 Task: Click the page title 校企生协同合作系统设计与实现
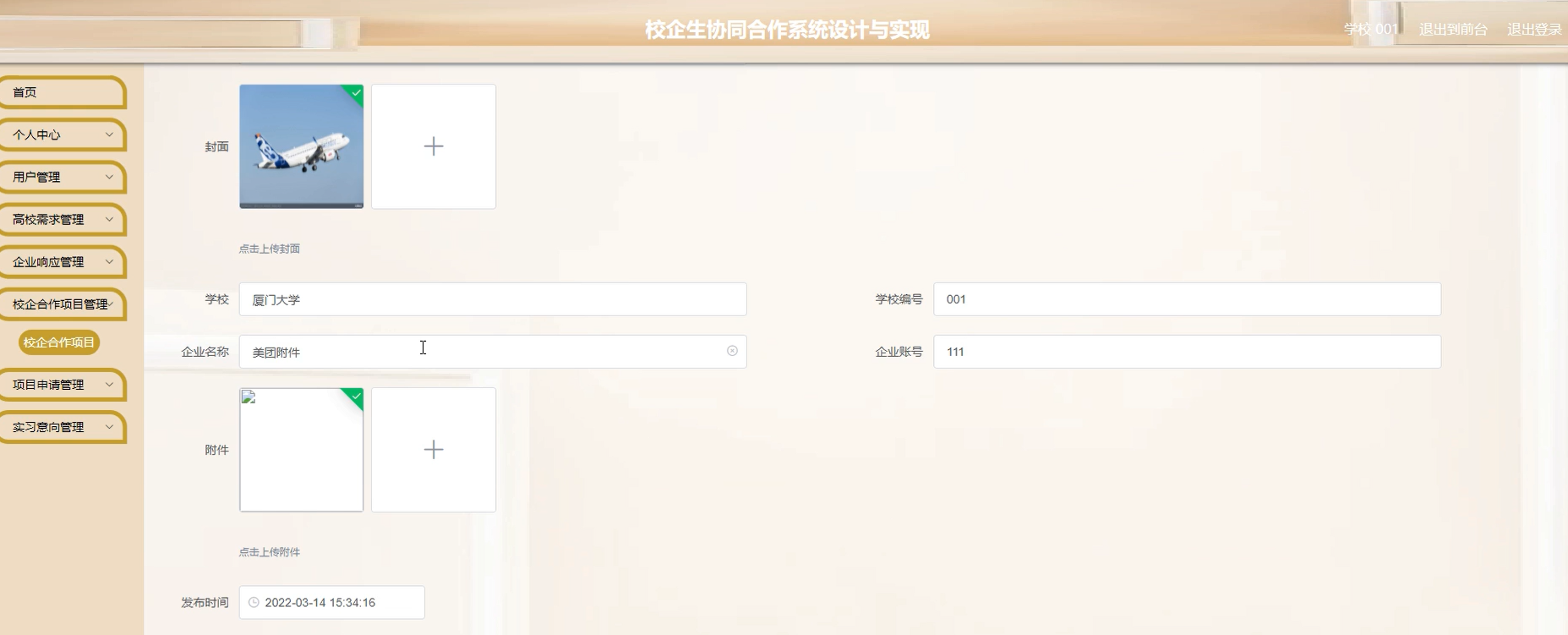click(x=787, y=30)
